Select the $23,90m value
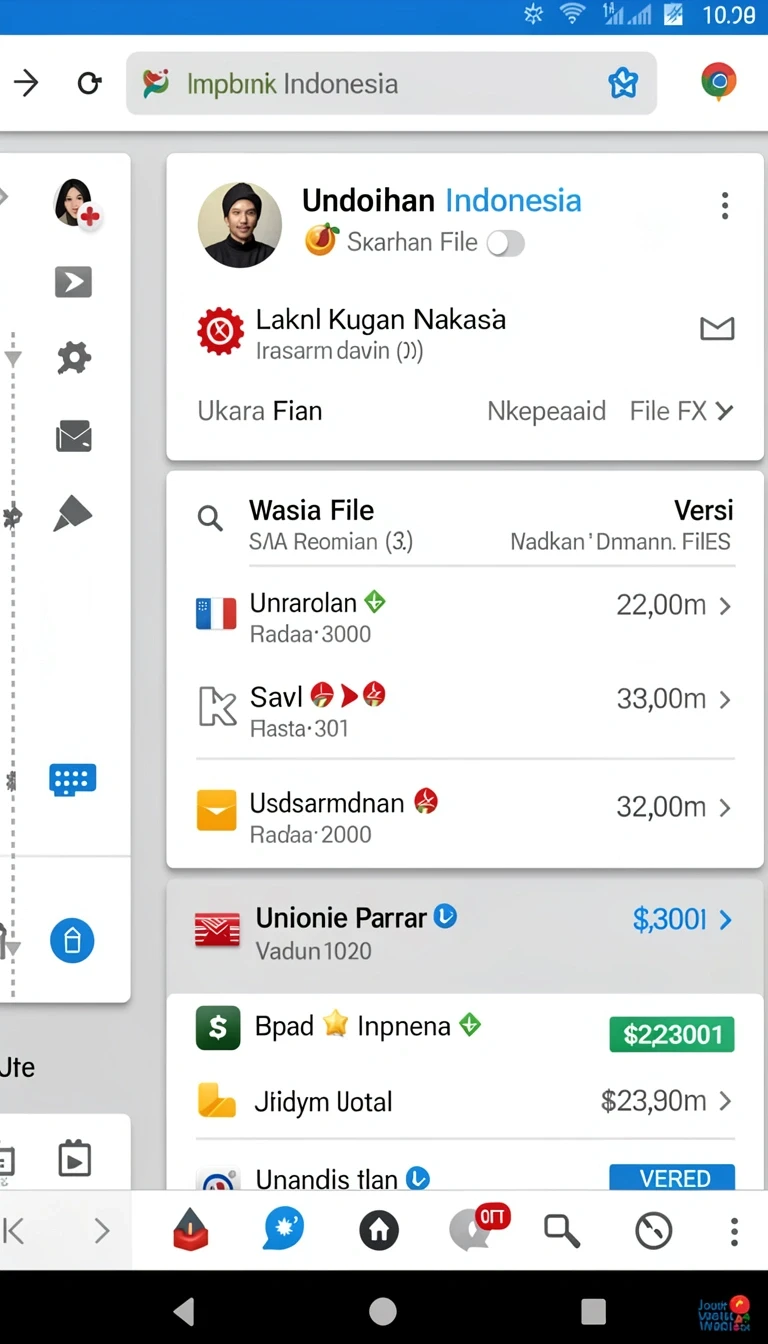 (x=653, y=1101)
